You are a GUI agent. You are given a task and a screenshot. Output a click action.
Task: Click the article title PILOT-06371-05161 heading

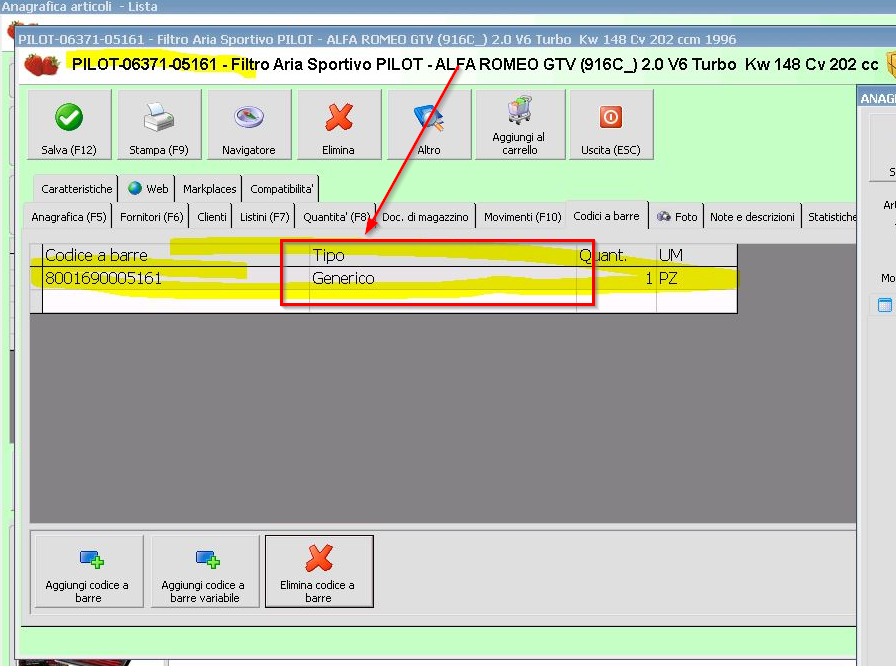pos(474,65)
